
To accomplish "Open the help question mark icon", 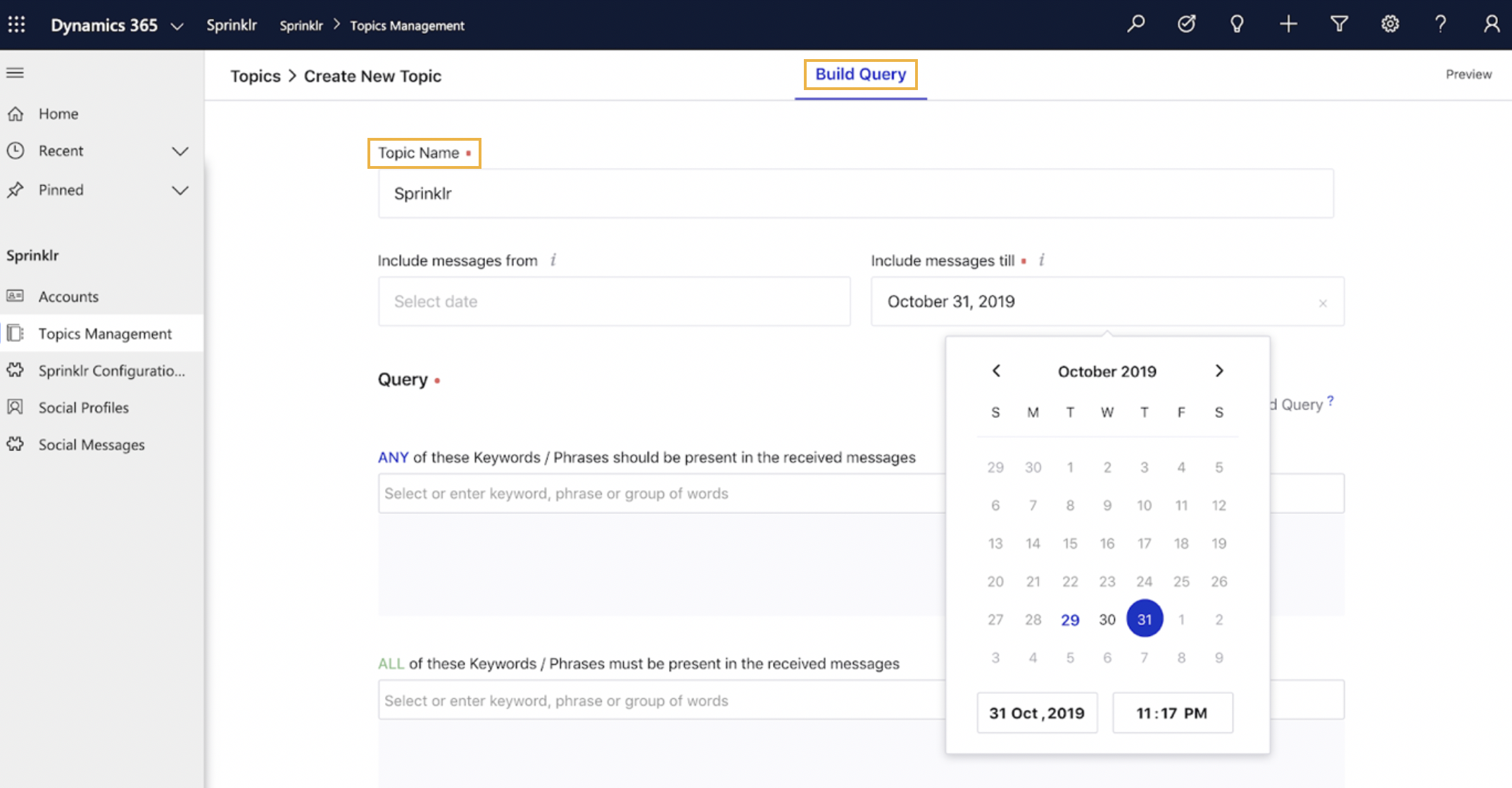I will tap(1440, 24).
